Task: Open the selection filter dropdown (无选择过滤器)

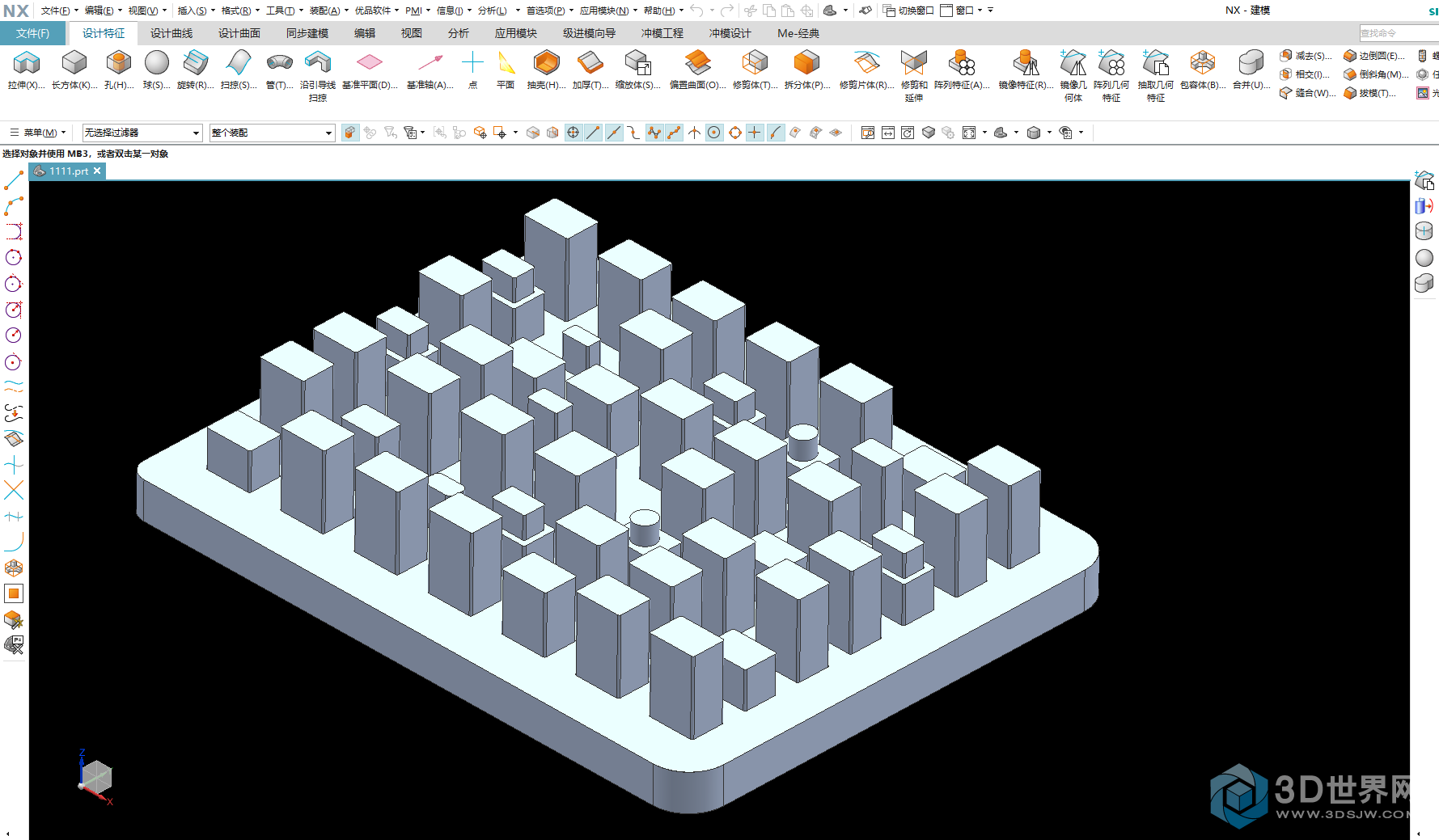Action: pos(142,133)
